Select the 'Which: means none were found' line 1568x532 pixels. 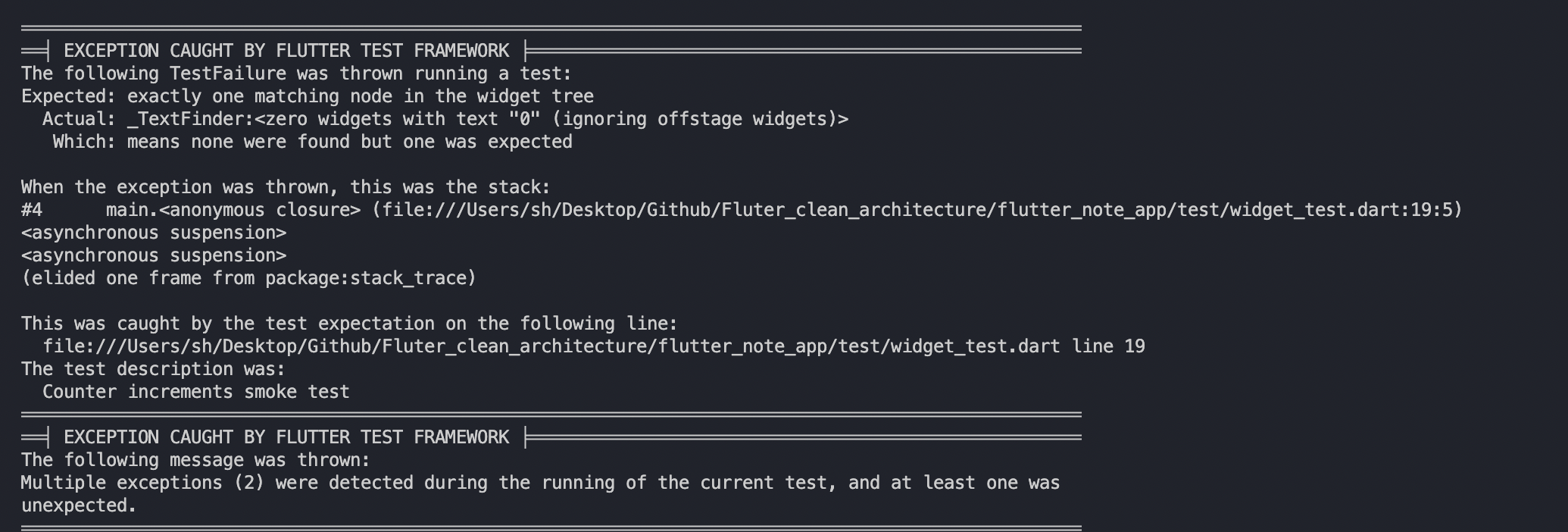[312, 142]
